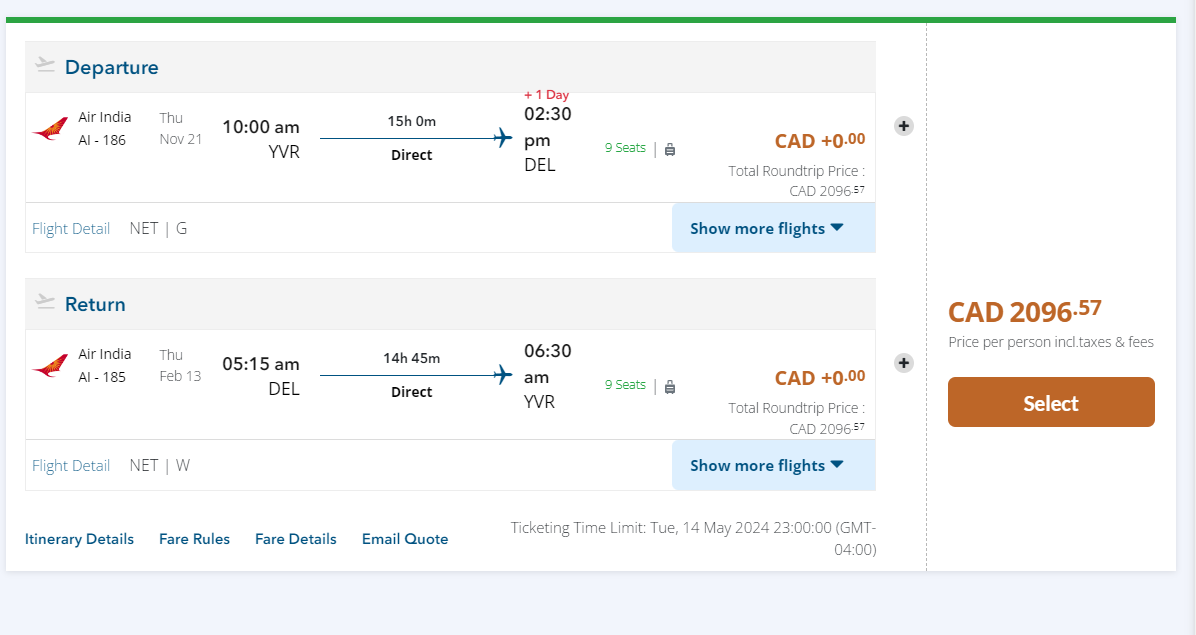
Task: Open Flight Detail for the departure flight
Action: pos(71,228)
